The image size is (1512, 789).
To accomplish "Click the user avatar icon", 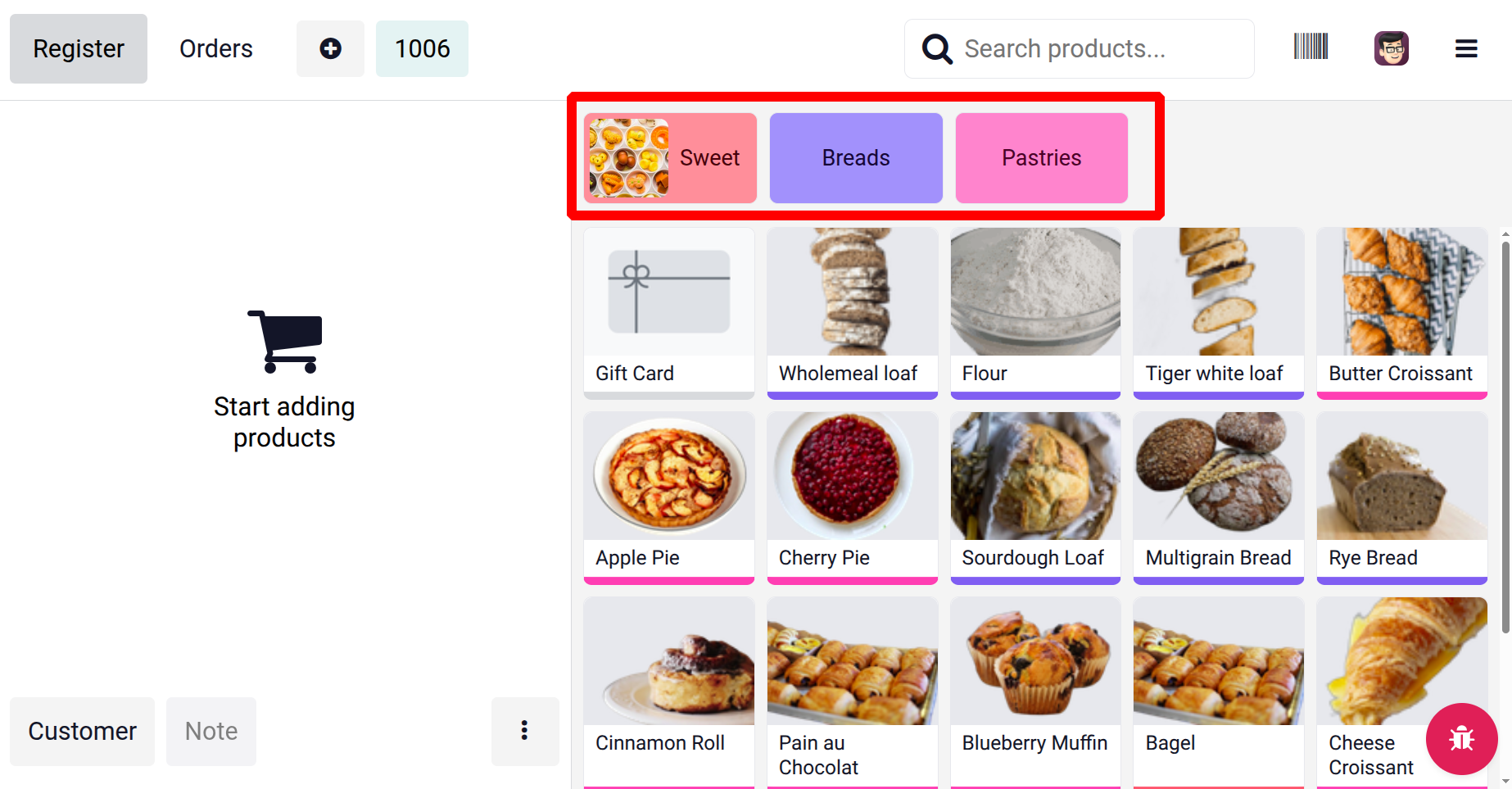I will [x=1391, y=48].
